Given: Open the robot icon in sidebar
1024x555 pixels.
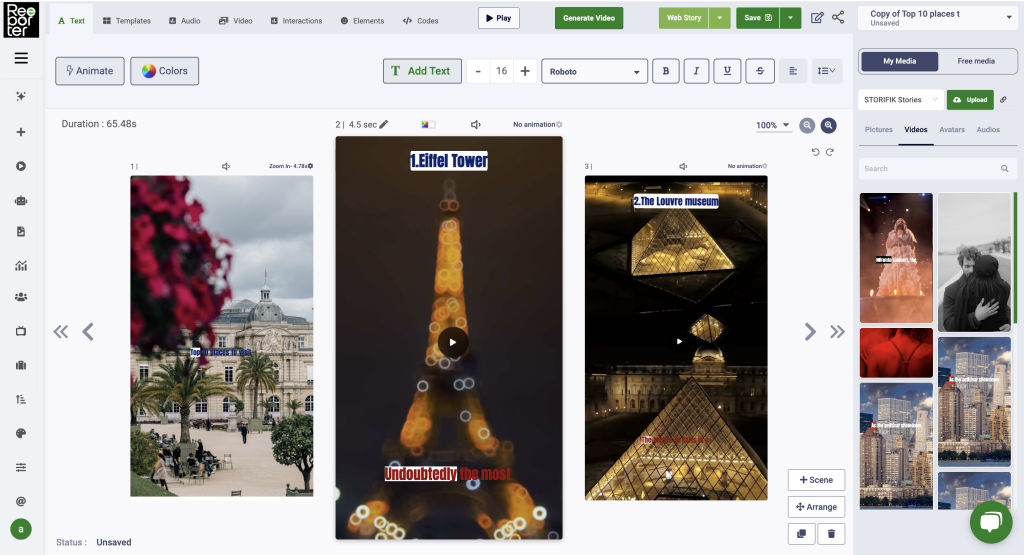Looking at the screenshot, I should [x=21, y=200].
